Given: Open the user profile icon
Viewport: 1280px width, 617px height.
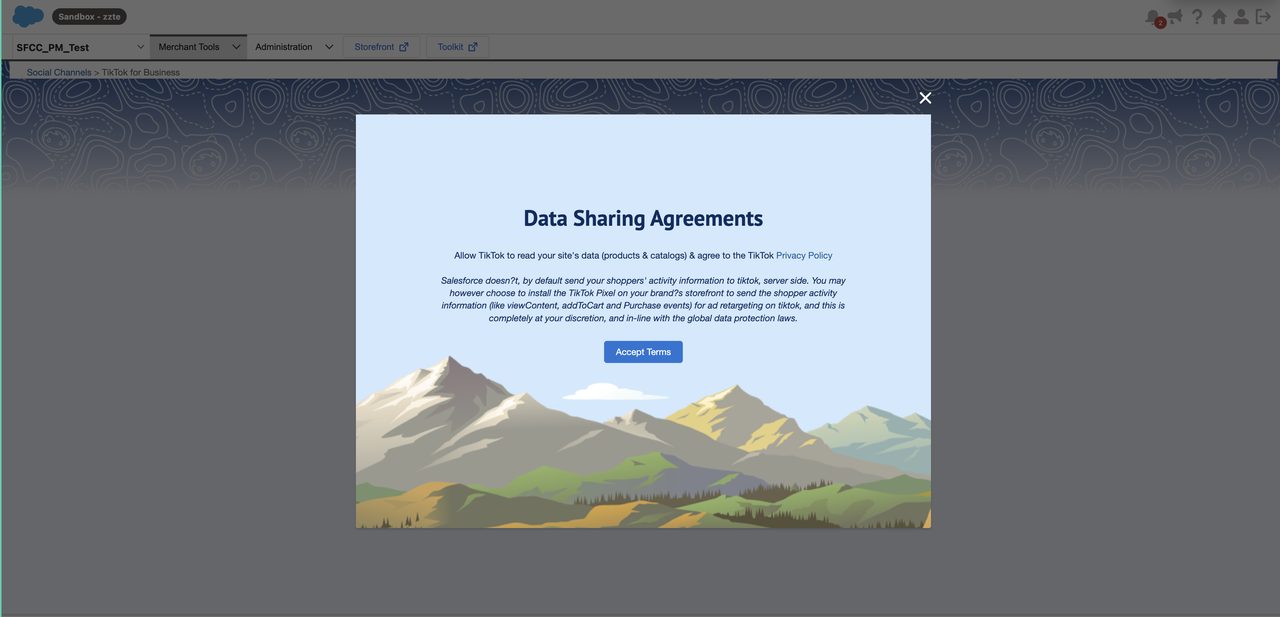Looking at the screenshot, I should click(1241, 17).
